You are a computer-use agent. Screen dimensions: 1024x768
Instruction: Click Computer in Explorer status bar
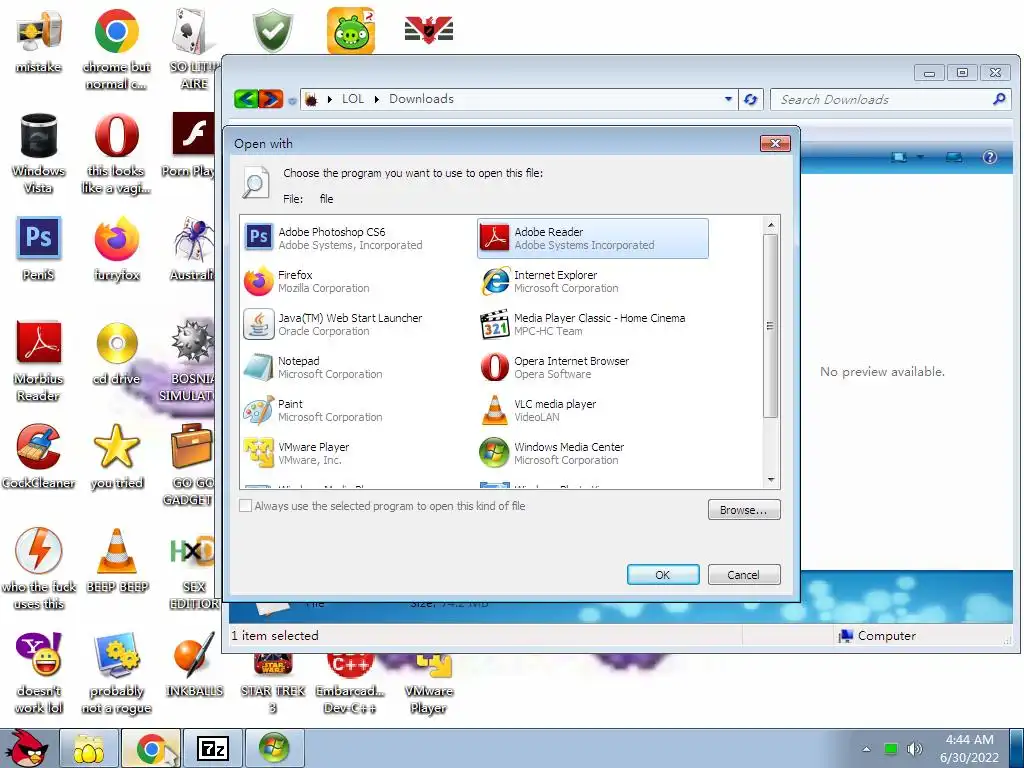tap(877, 635)
